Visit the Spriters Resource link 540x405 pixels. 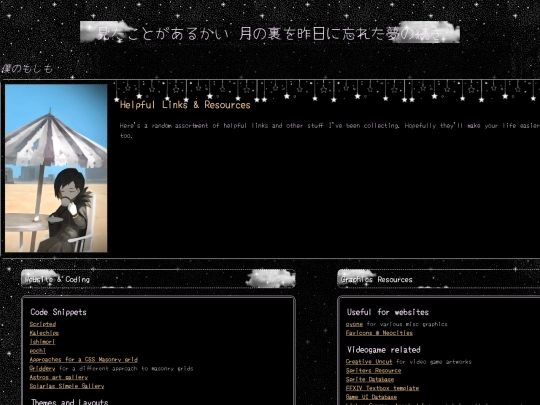coord(374,371)
